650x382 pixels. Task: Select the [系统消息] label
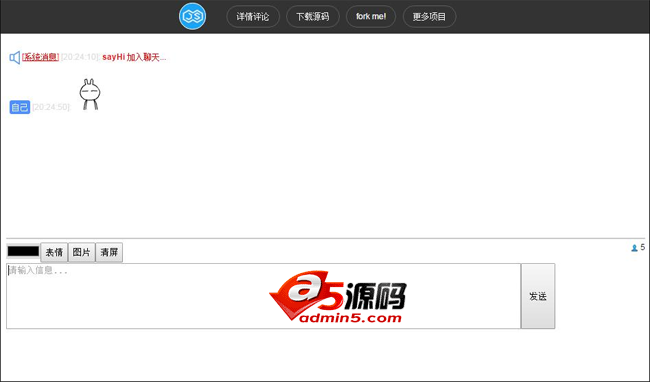40,57
